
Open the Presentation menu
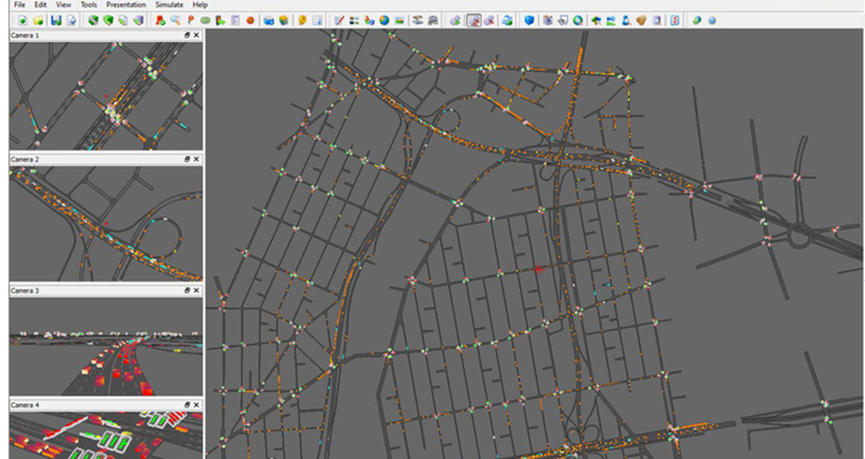(126, 4)
